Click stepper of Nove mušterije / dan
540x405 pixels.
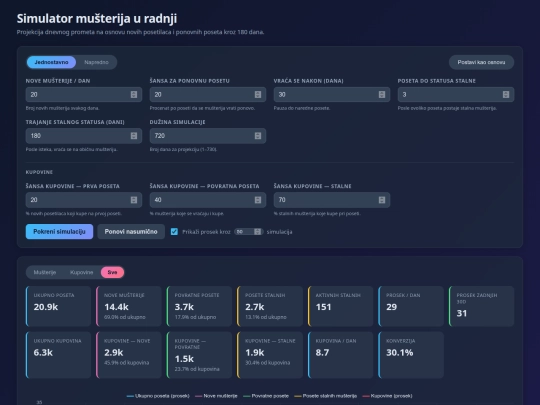click(x=134, y=94)
